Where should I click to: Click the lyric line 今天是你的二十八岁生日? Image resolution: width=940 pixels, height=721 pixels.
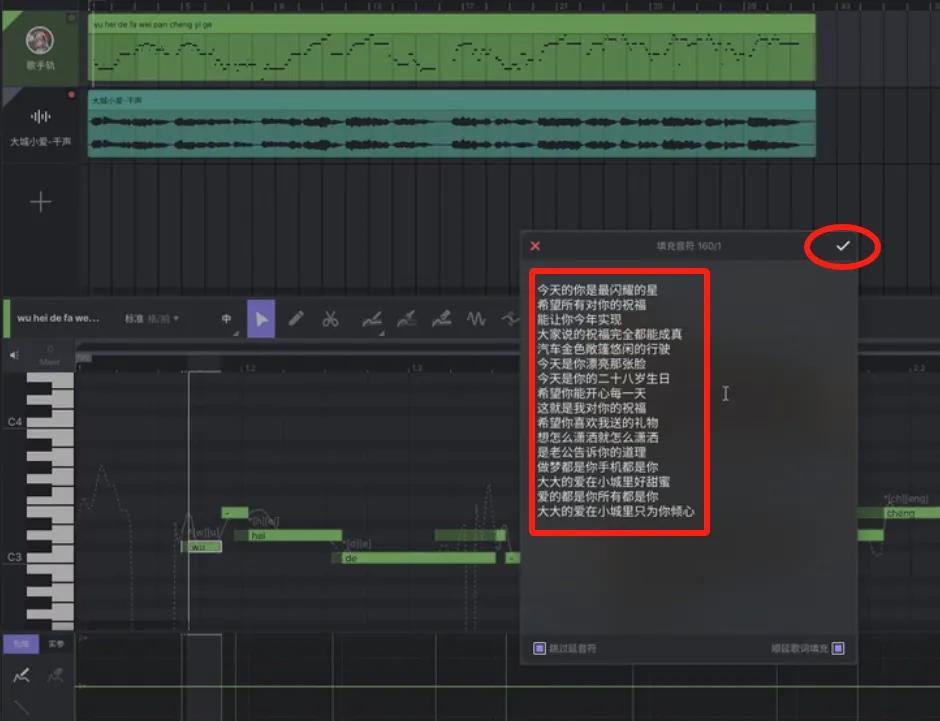[x=603, y=379]
